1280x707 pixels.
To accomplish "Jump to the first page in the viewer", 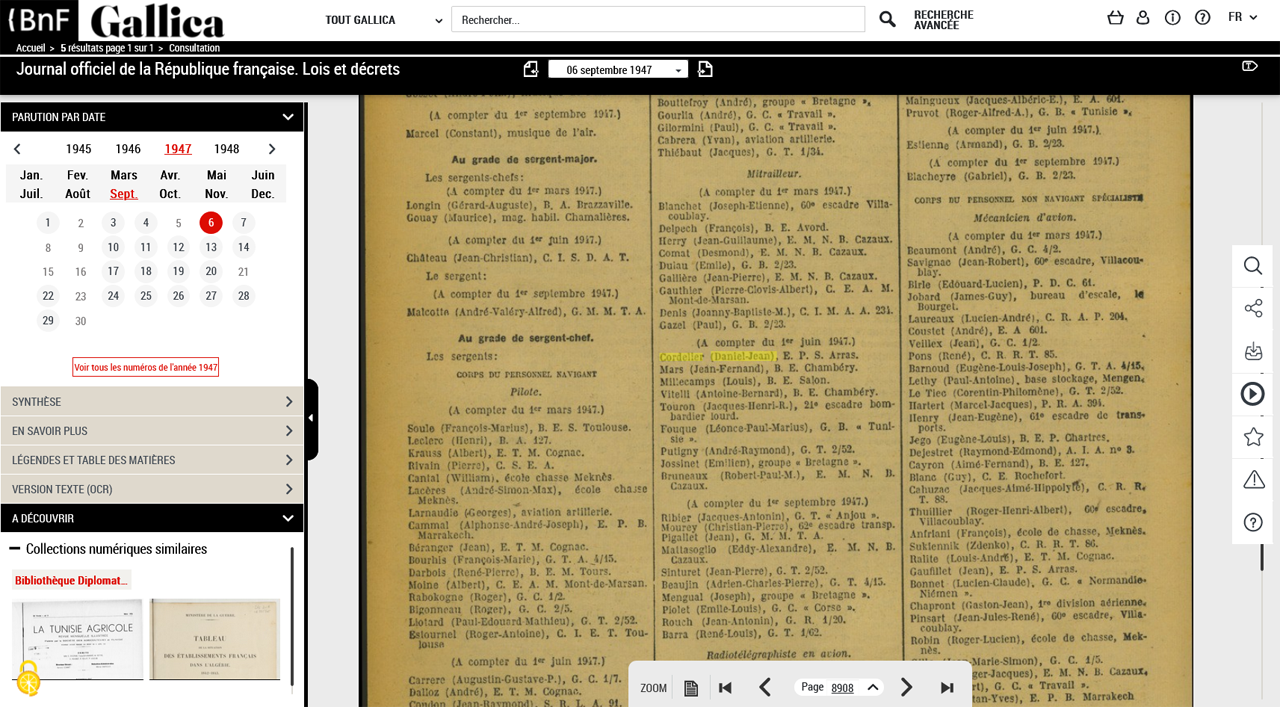I will coord(726,688).
